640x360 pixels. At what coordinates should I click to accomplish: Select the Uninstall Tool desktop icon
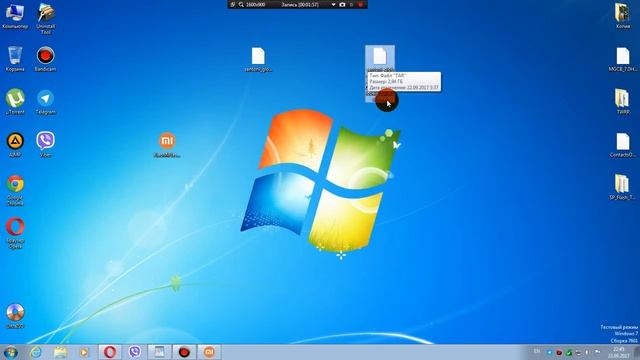(x=46, y=18)
